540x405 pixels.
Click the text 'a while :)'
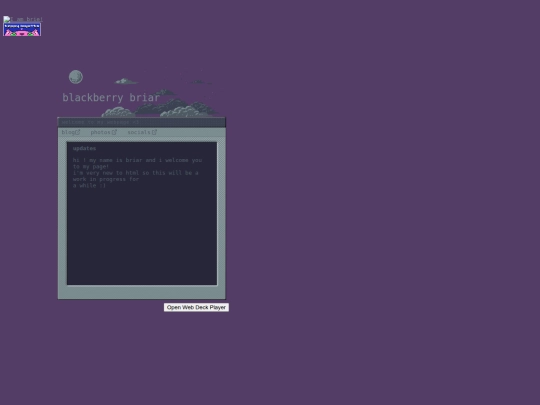[x=89, y=186]
